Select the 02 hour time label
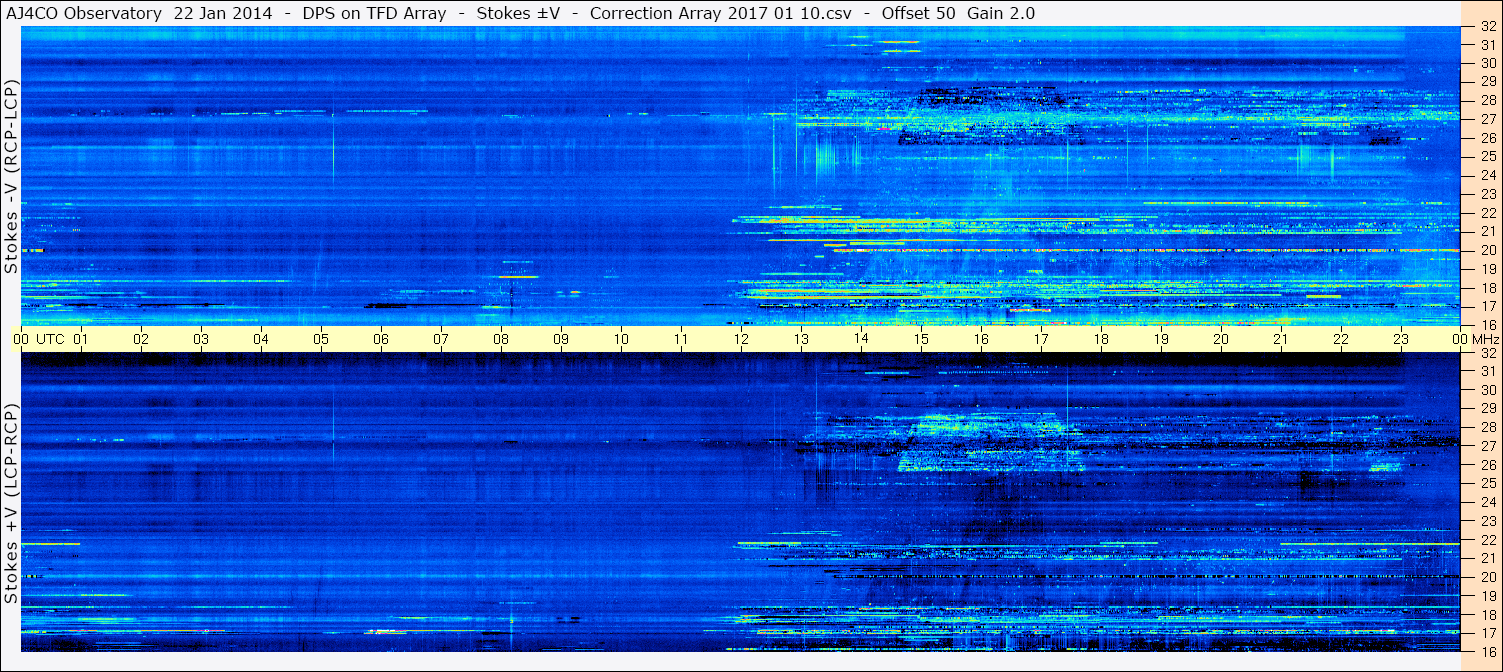This screenshot has width=1503, height=672. click(141, 339)
